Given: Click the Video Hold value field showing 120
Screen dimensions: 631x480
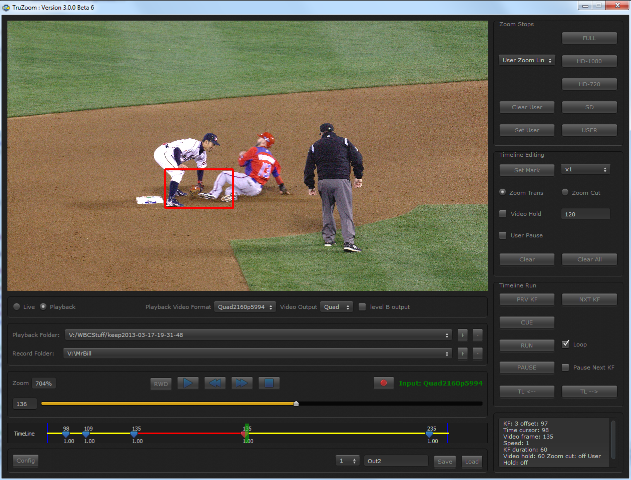Looking at the screenshot, I should [584, 213].
